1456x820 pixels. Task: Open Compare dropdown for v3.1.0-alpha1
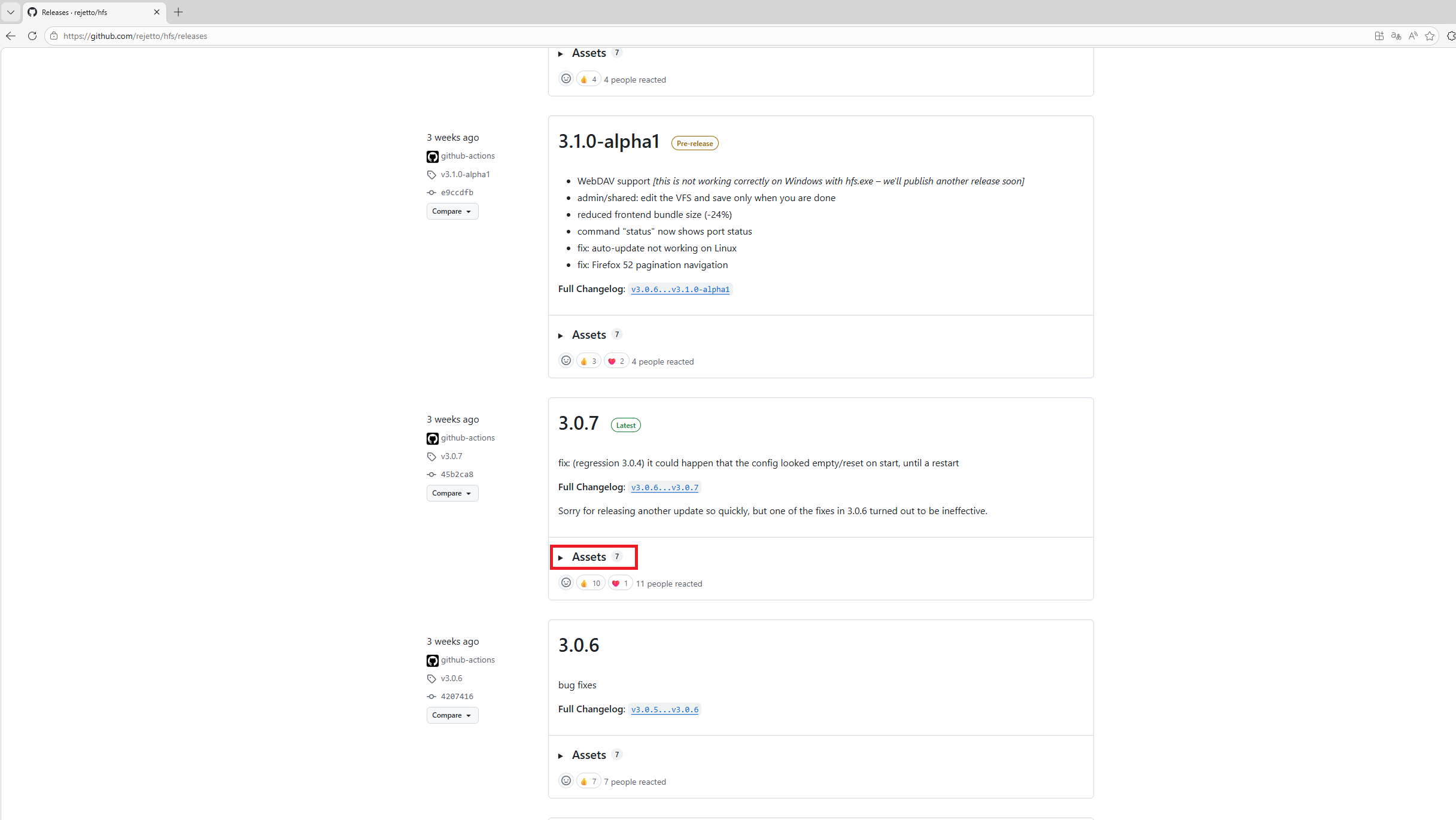pos(452,212)
